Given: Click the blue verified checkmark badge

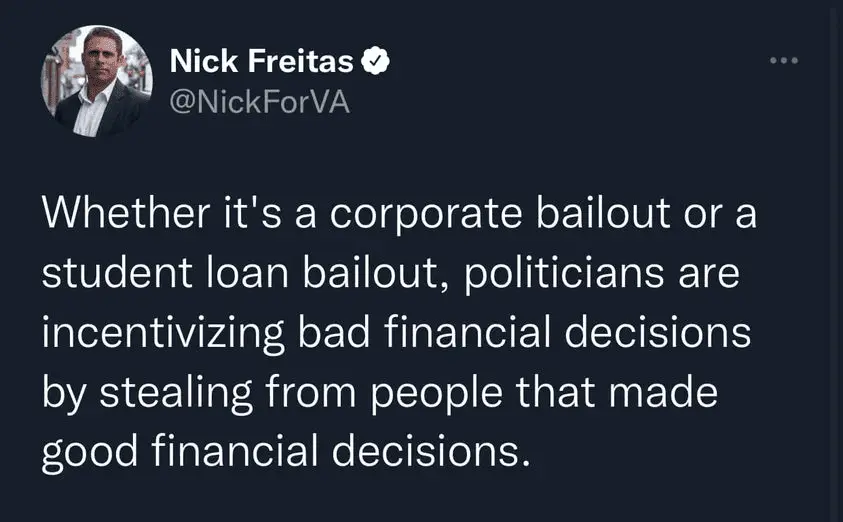Looking at the screenshot, I should coord(374,62).
